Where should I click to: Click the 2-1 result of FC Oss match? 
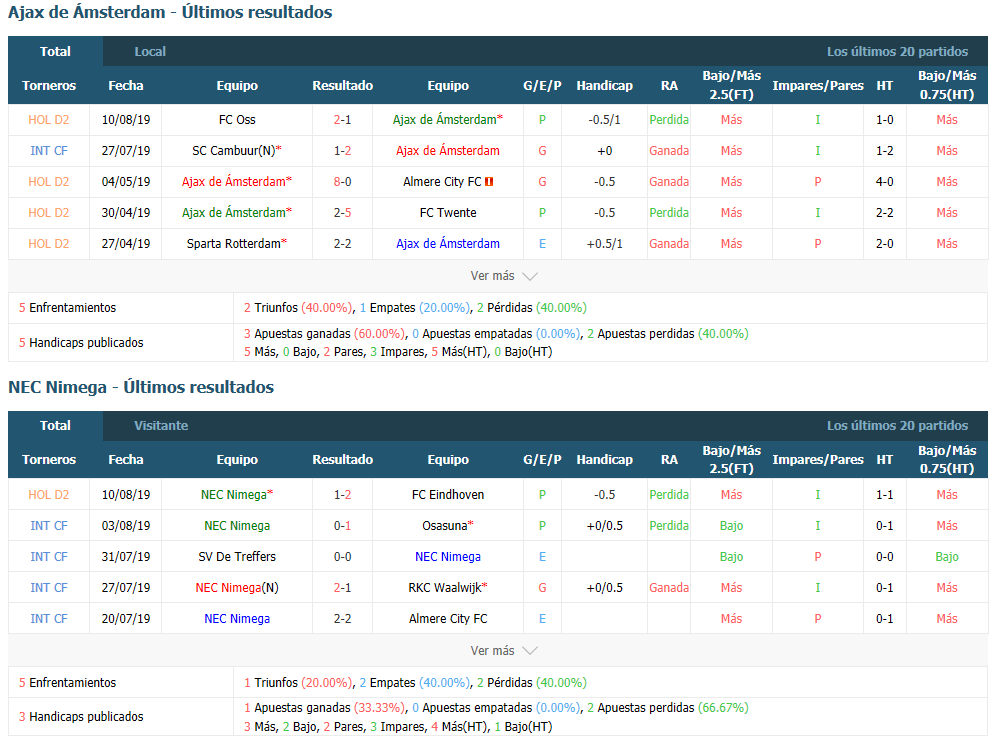[342, 120]
